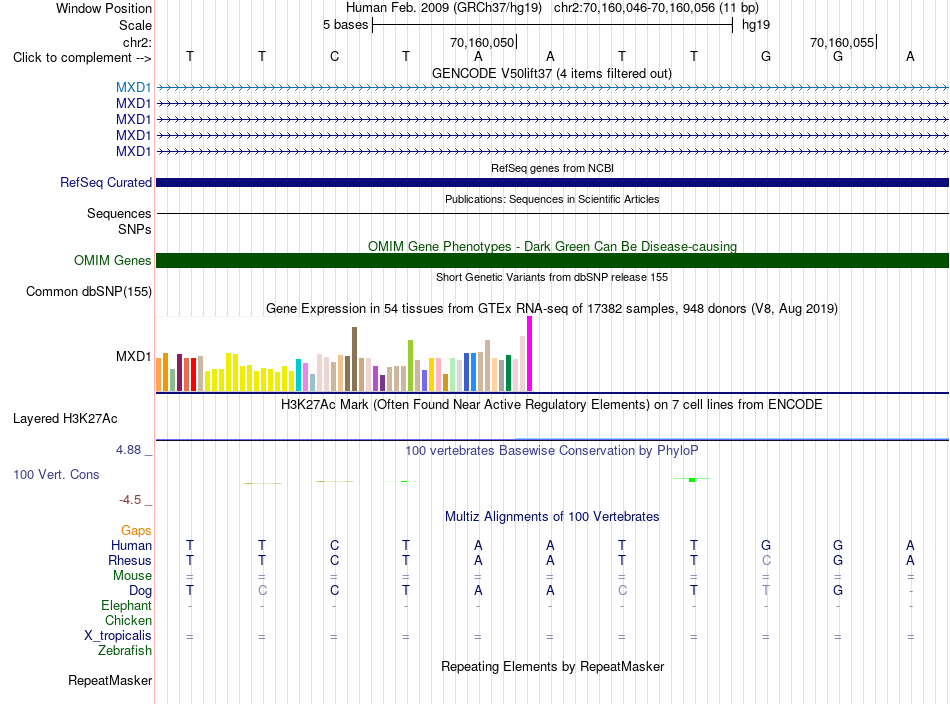Click the tall magenta GTEx expression bar
950x704 pixels.
pyautogui.click(x=530, y=354)
